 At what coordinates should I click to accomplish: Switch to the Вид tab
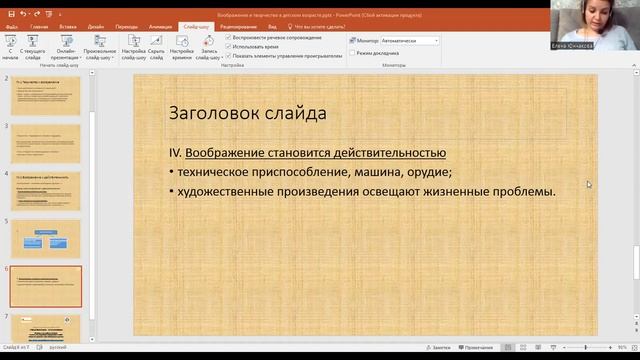[272, 27]
